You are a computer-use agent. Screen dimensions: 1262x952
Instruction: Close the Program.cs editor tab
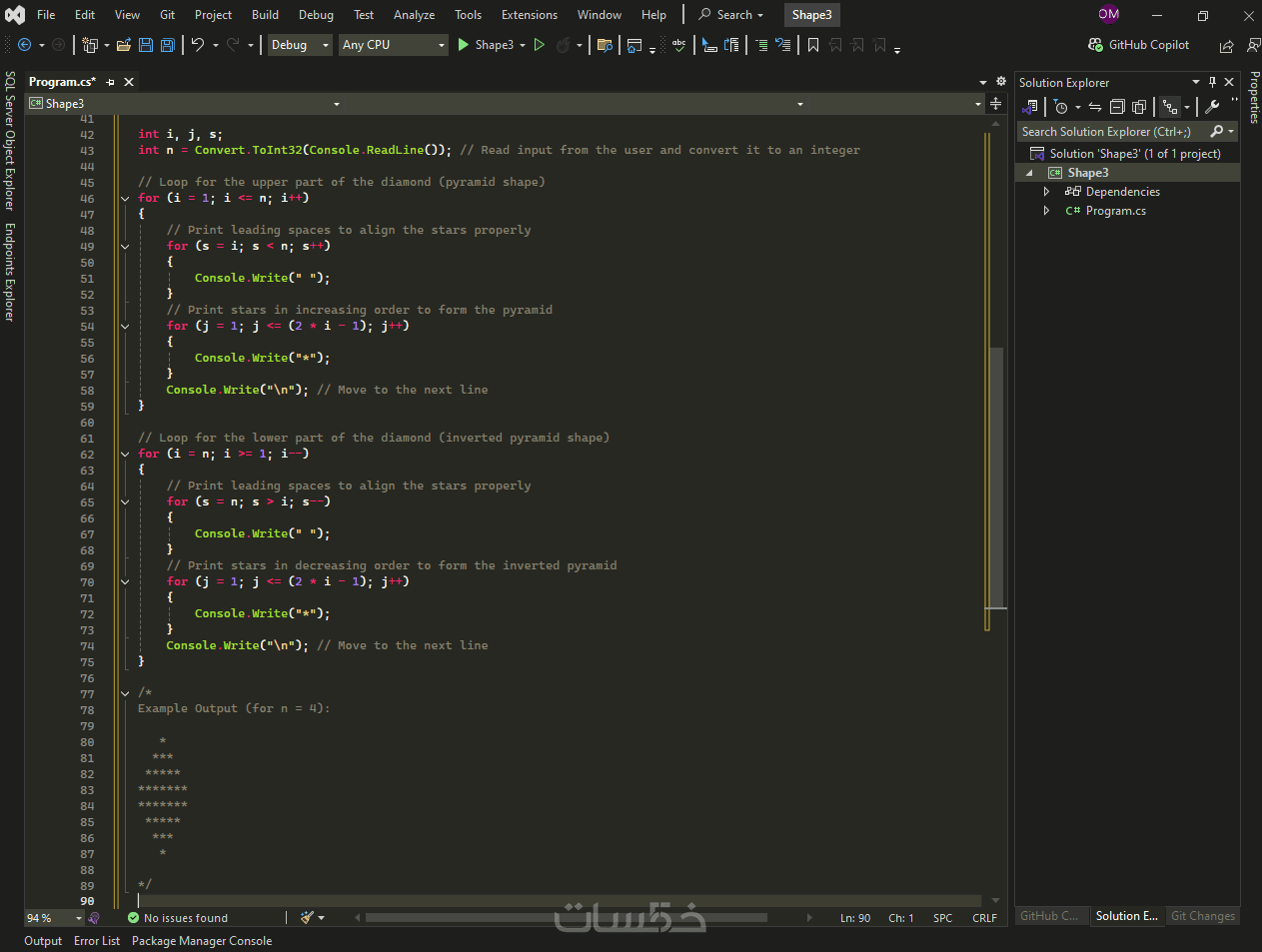(129, 82)
